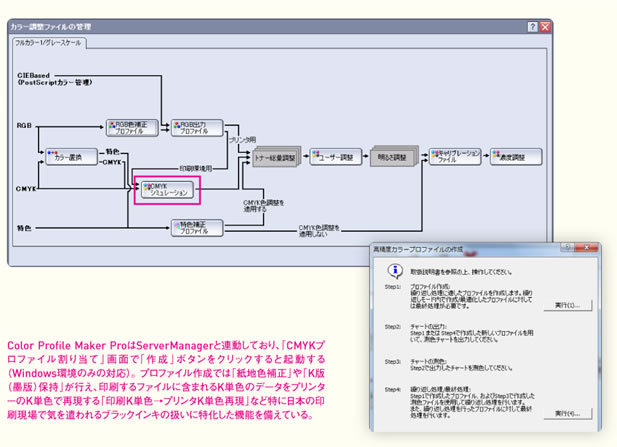Click the CMYK色調整を適用する label
This screenshot has height=447, width=617.
pyautogui.click(x=263, y=206)
